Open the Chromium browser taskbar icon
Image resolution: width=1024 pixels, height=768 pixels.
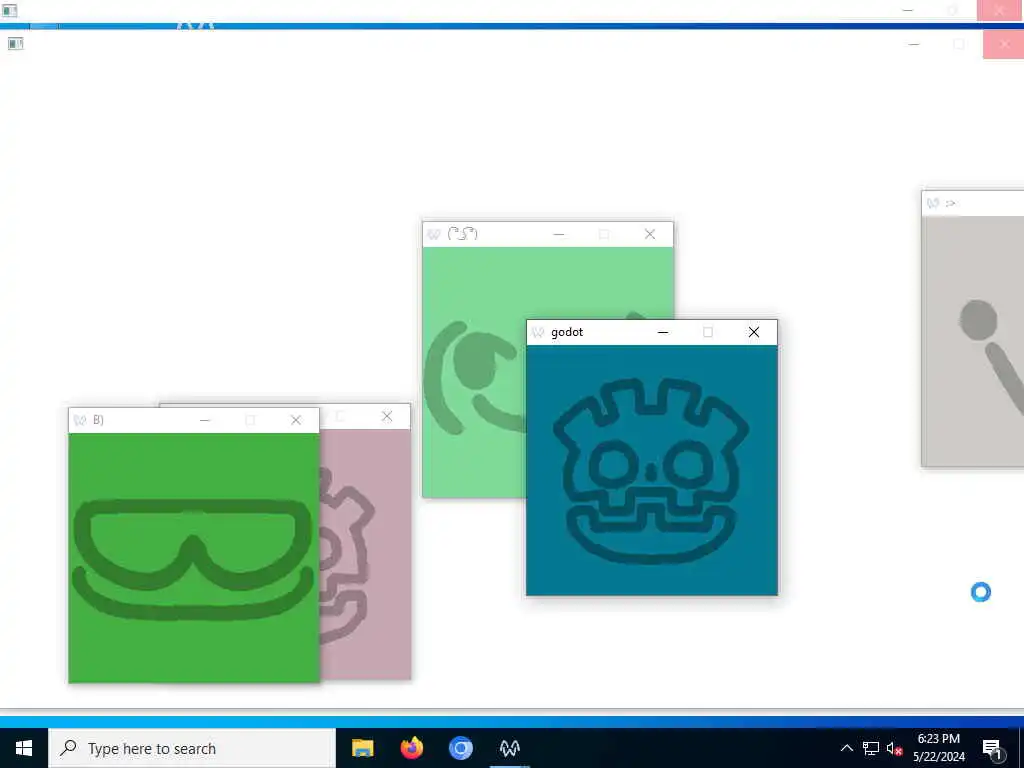[x=460, y=748]
